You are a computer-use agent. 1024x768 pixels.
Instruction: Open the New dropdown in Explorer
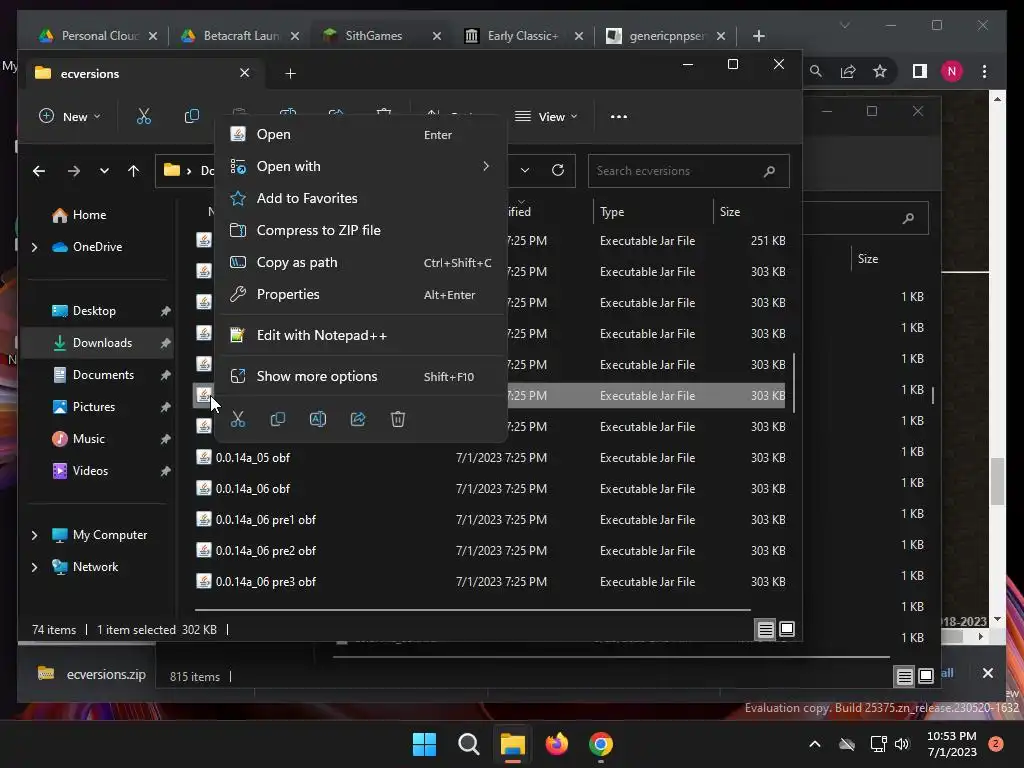coord(69,117)
